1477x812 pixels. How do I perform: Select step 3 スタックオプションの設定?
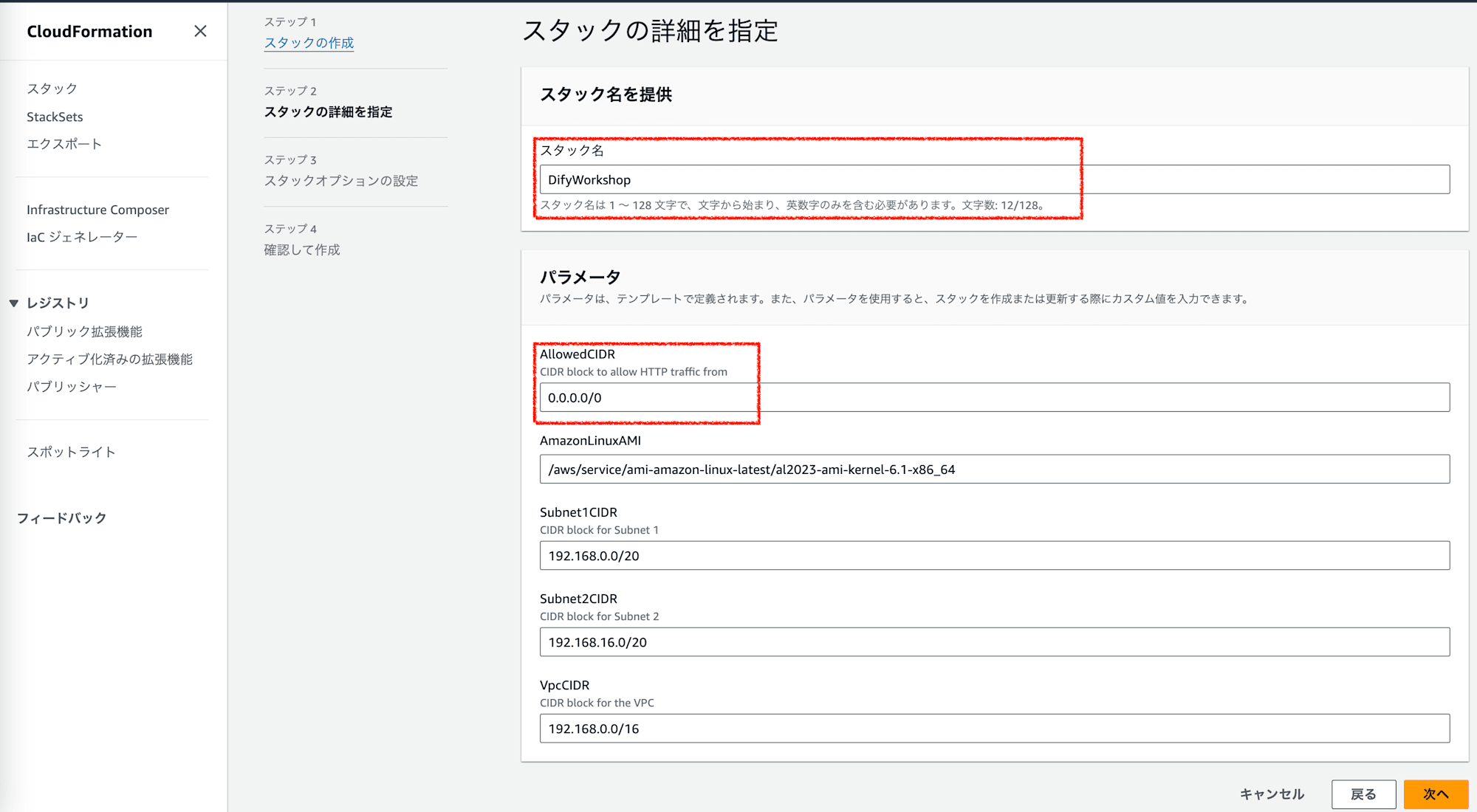(340, 181)
